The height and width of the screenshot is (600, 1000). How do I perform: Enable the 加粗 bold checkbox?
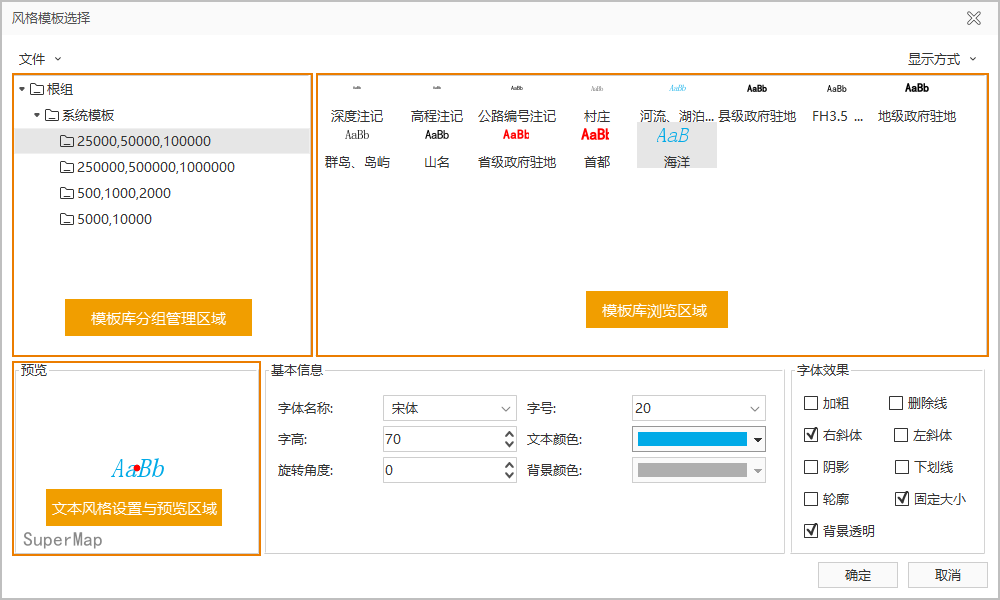click(810, 404)
